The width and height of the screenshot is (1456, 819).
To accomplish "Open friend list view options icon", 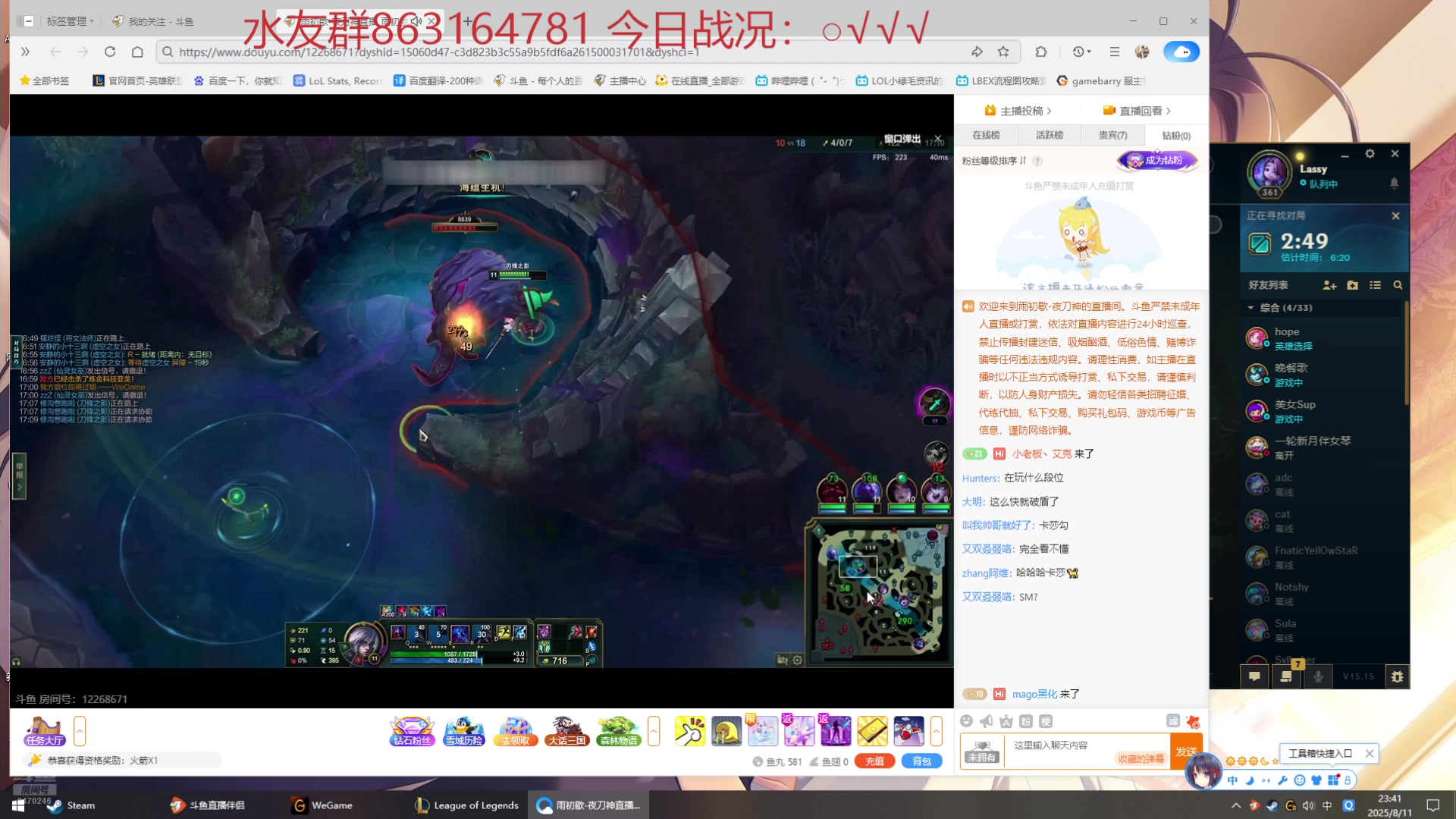I will [x=1375, y=285].
